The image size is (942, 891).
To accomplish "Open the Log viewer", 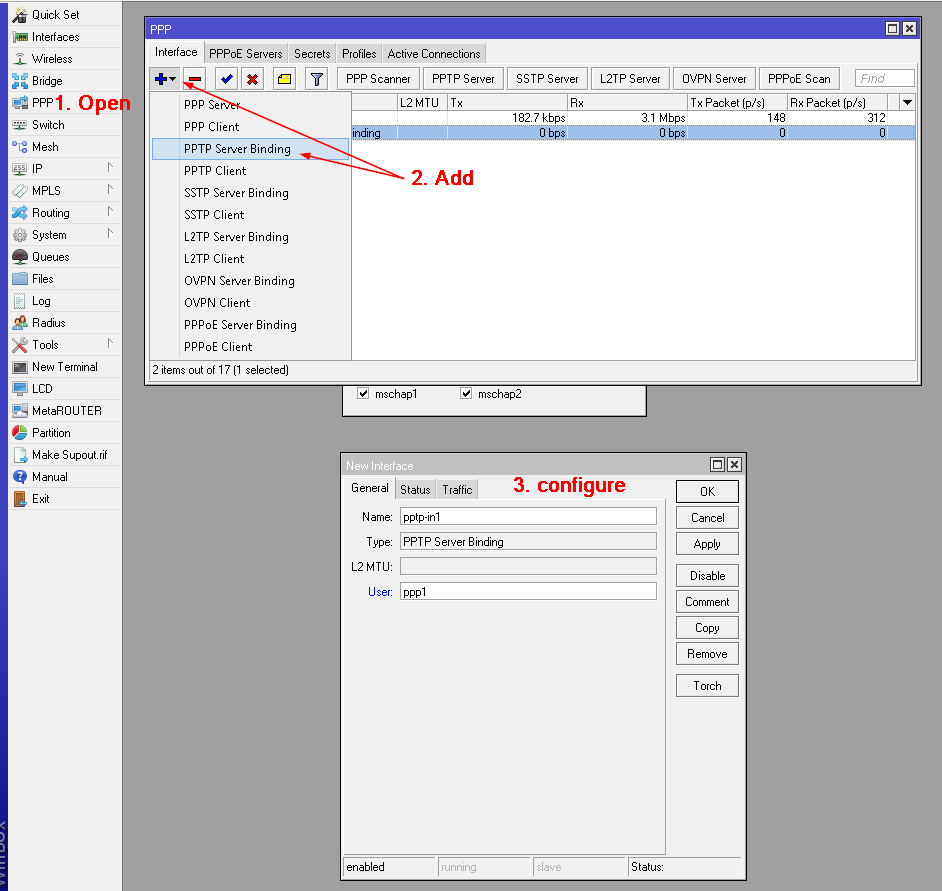I will pyautogui.click(x=64, y=300).
